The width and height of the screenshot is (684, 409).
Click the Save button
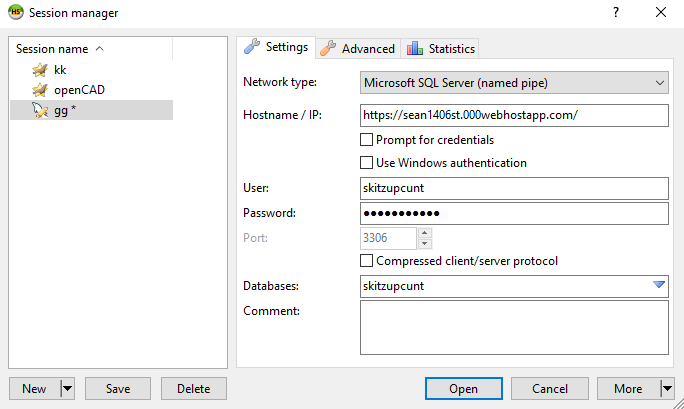tap(118, 389)
